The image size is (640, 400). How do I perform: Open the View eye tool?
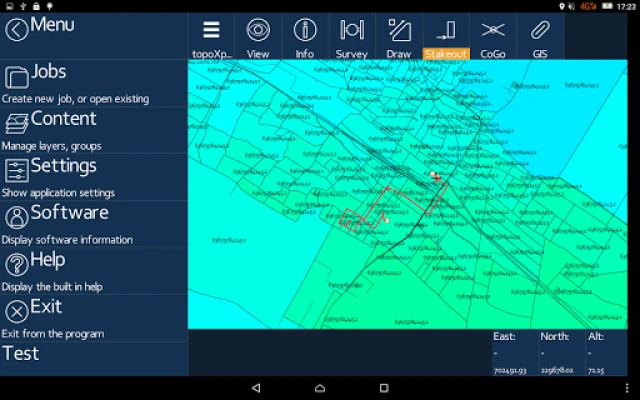click(258, 37)
